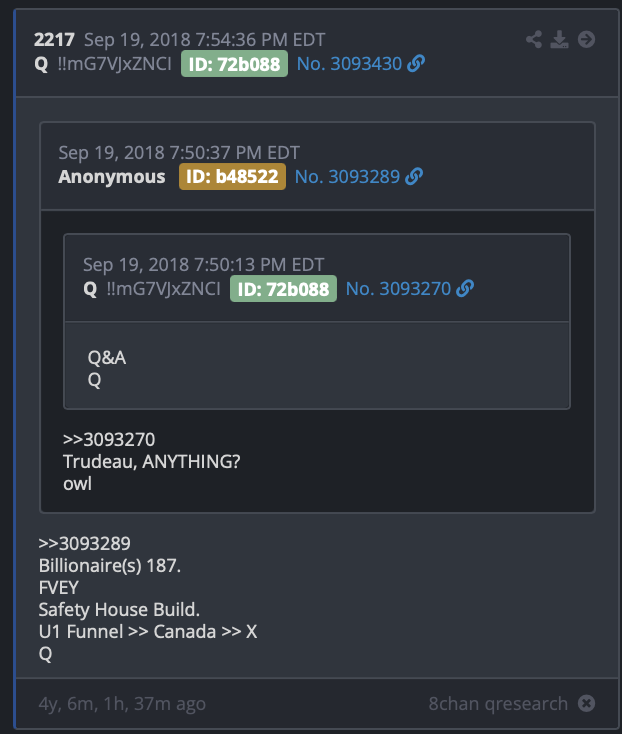Click the 8chan qresearch source label
This screenshot has height=734, width=622.
click(x=498, y=704)
